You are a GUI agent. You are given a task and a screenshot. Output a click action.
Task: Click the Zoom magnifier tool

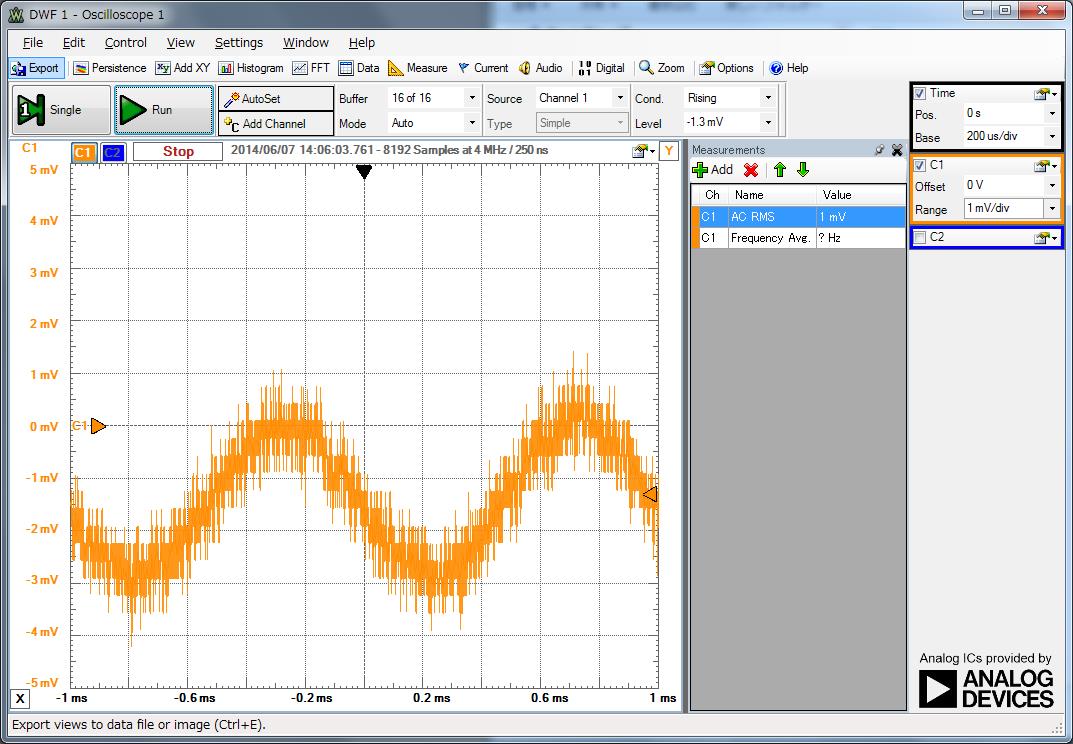662,68
